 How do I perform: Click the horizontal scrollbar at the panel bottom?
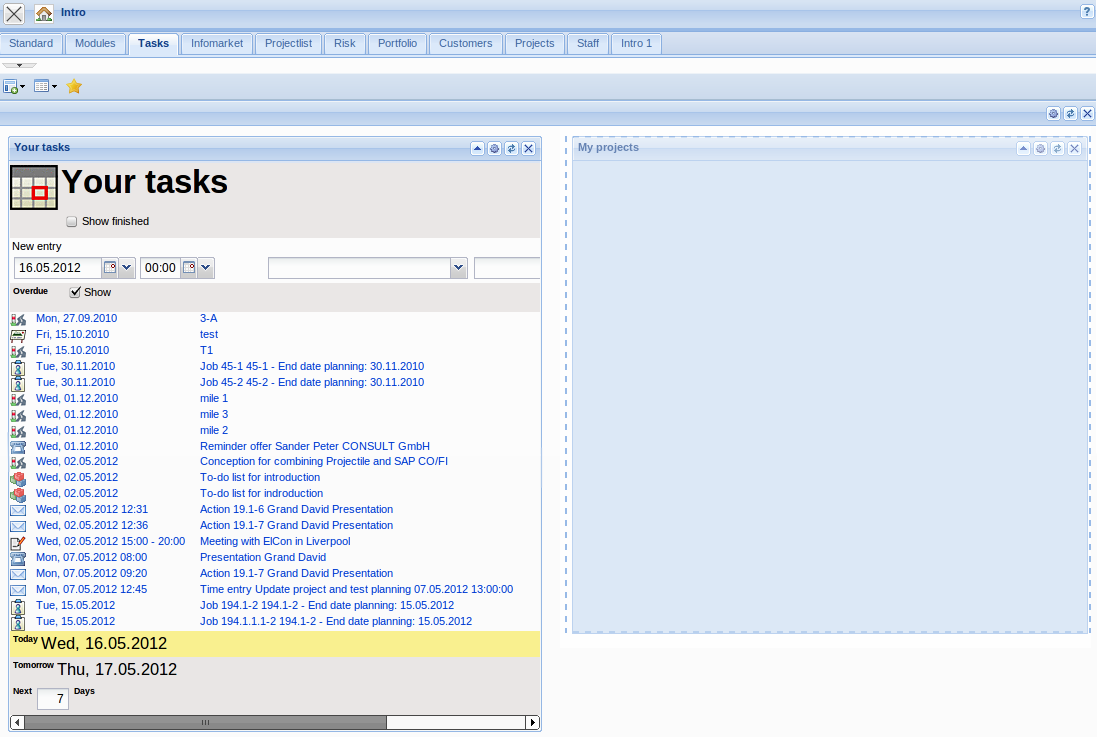204,722
